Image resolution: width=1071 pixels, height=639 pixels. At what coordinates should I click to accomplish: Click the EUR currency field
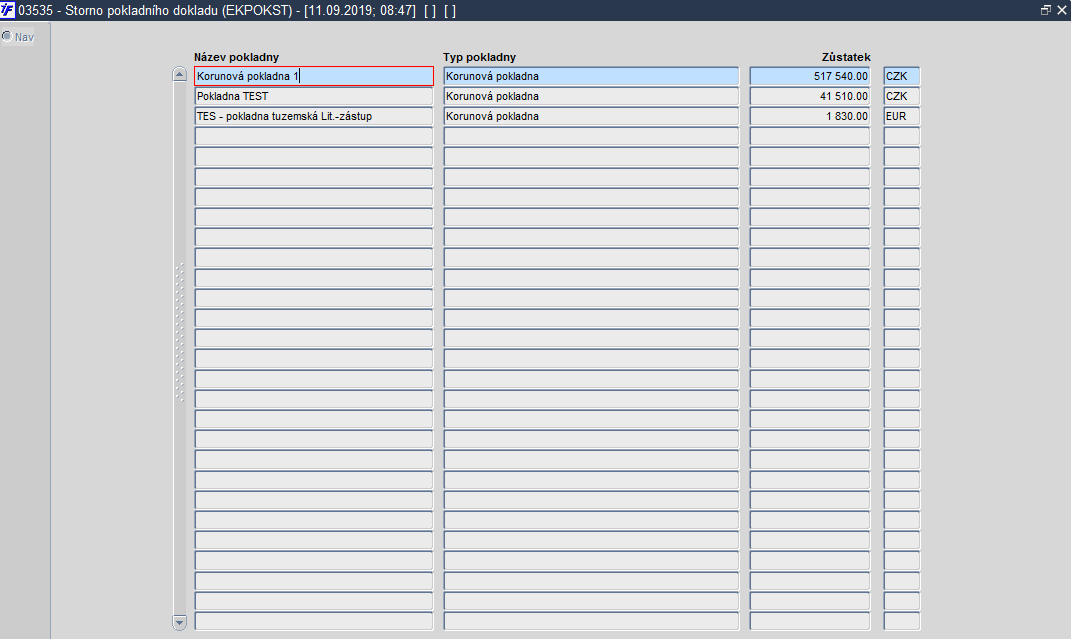[902, 116]
